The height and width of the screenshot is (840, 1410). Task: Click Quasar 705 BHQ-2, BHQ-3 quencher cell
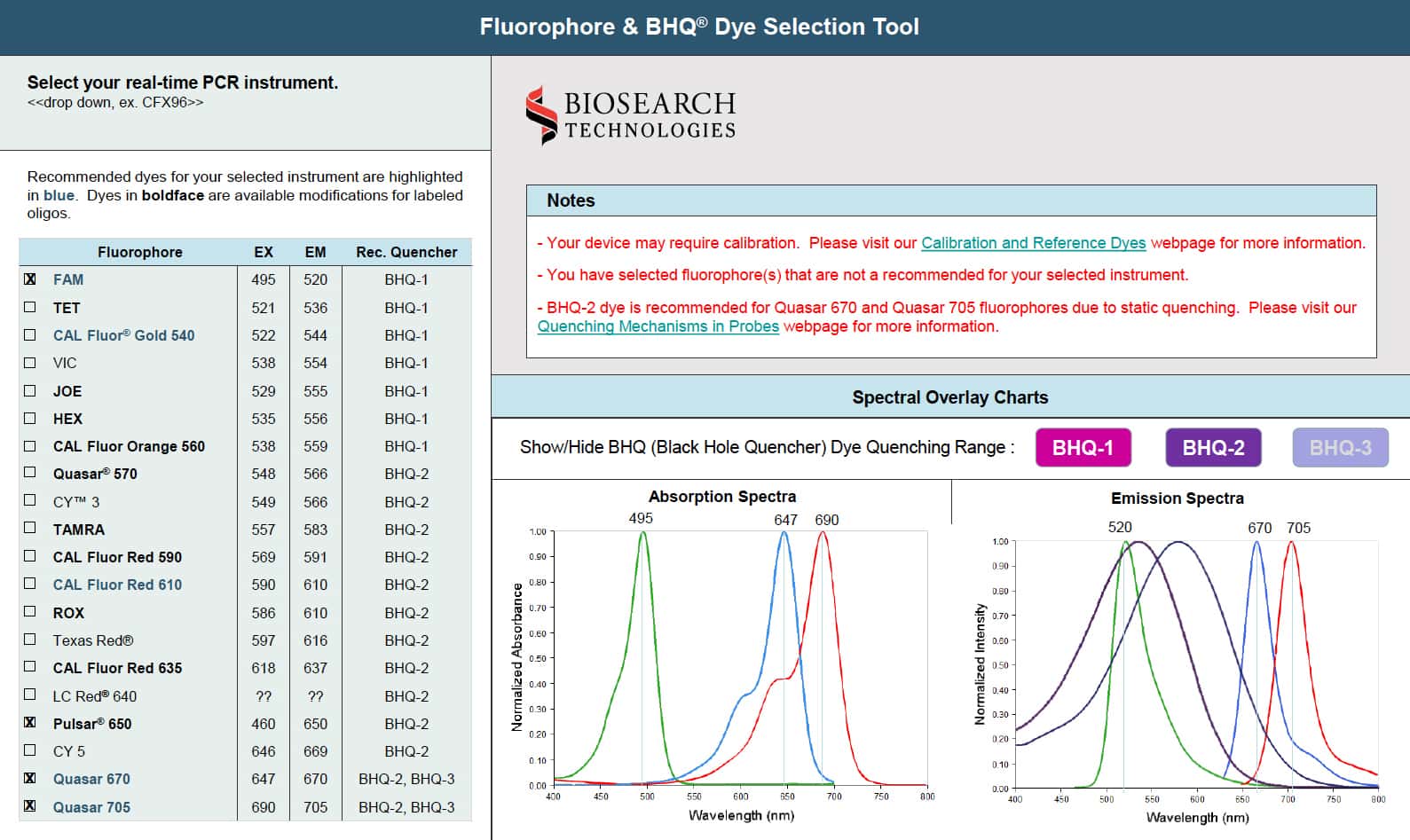click(x=406, y=807)
